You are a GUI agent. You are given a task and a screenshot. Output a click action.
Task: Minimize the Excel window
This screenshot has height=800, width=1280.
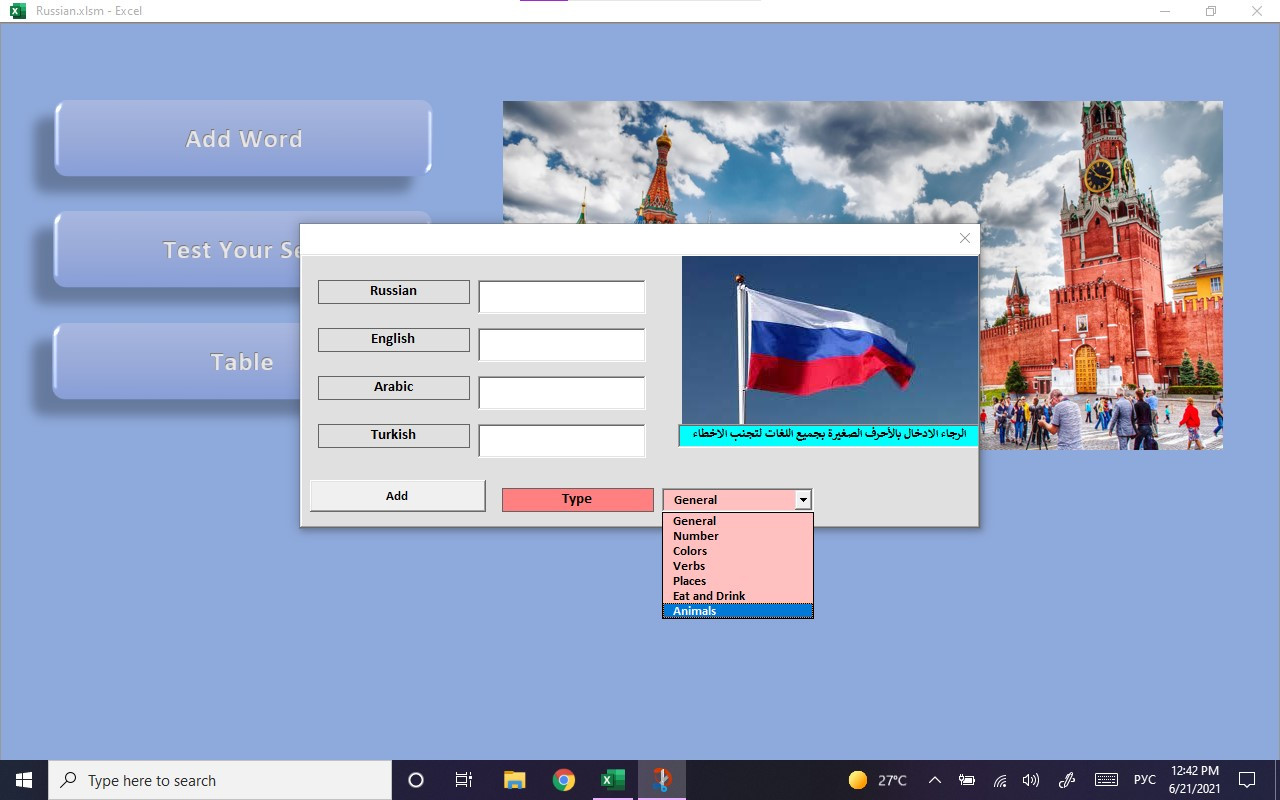pyautogui.click(x=1165, y=11)
